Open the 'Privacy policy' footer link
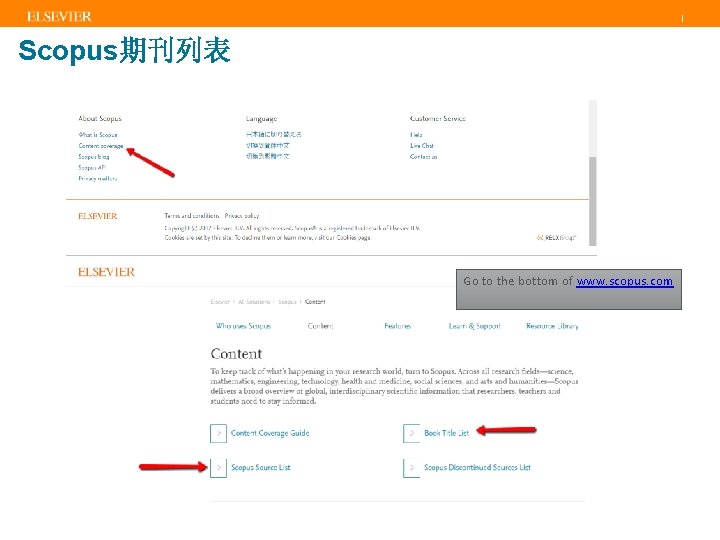This screenshot has height=540, width=720. (242, 215)
